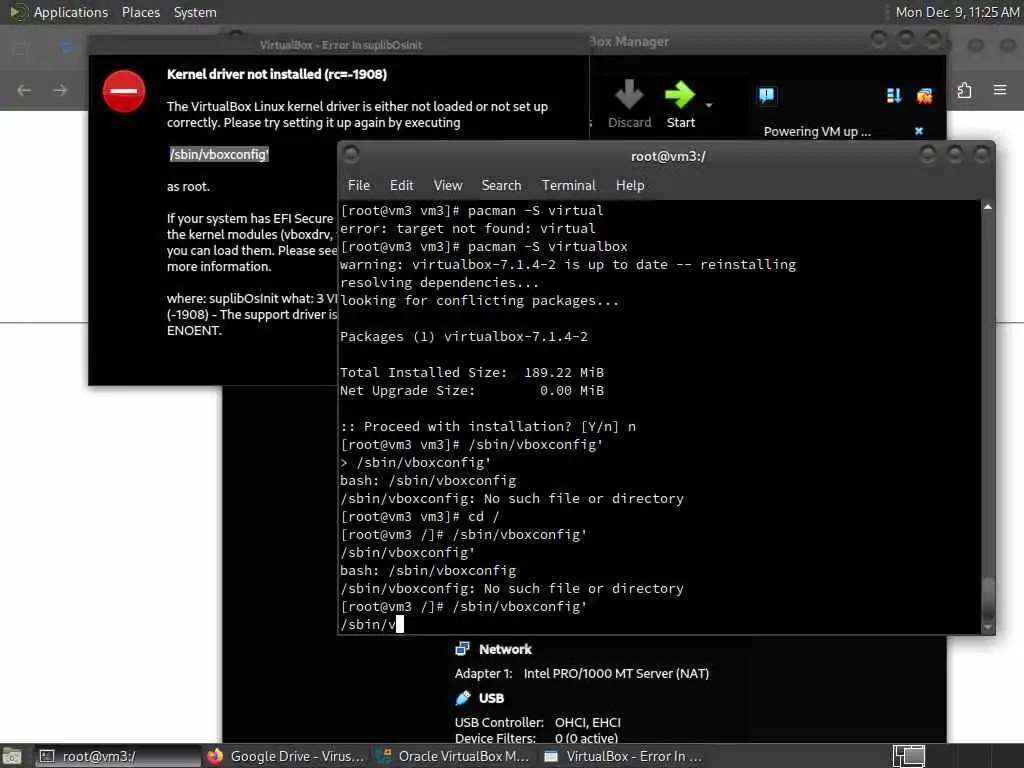Click the 'OHCI, EHCI' USB controller value
This screenshot has width=1024, height=768.
click(x=588, y=722)
